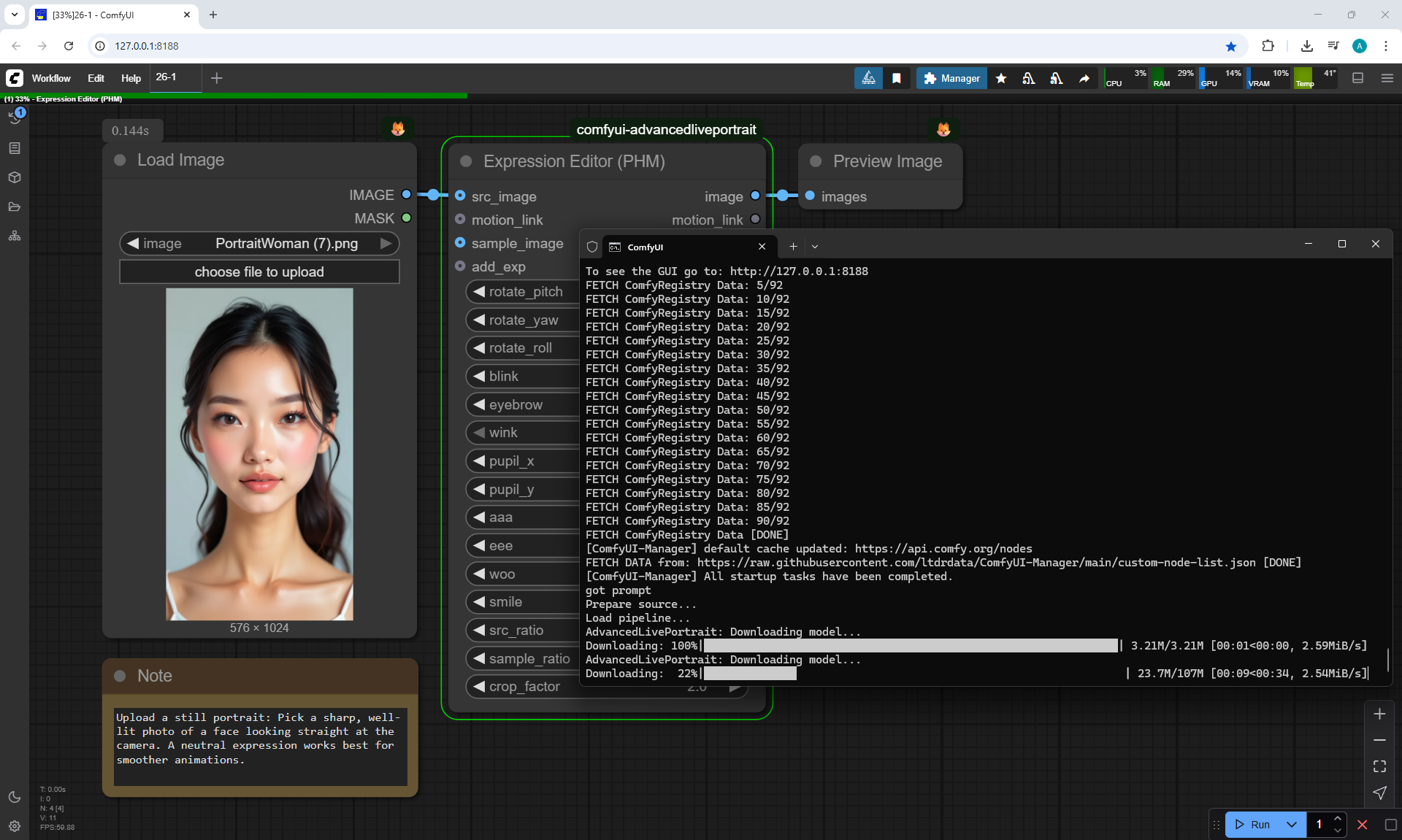This screenshot has width=1402, height=840.
Task: Open the node library cube icon in sidebar
Action: coord(15,177)
